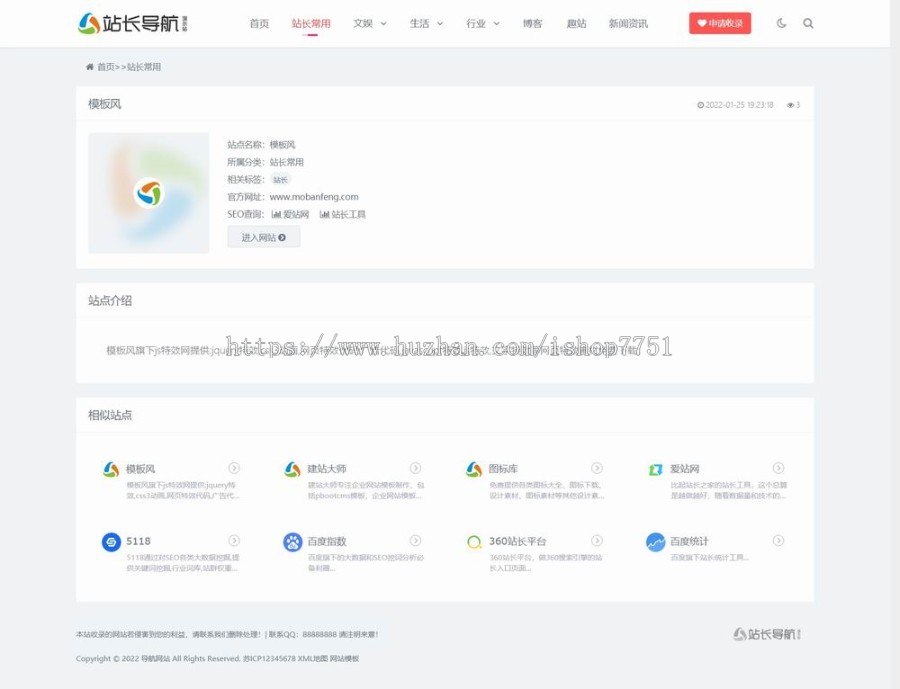Go to 首页 in breadcrumb
Image resolution: width=900 pixels, height=689 pixels.
pos(106,67)
